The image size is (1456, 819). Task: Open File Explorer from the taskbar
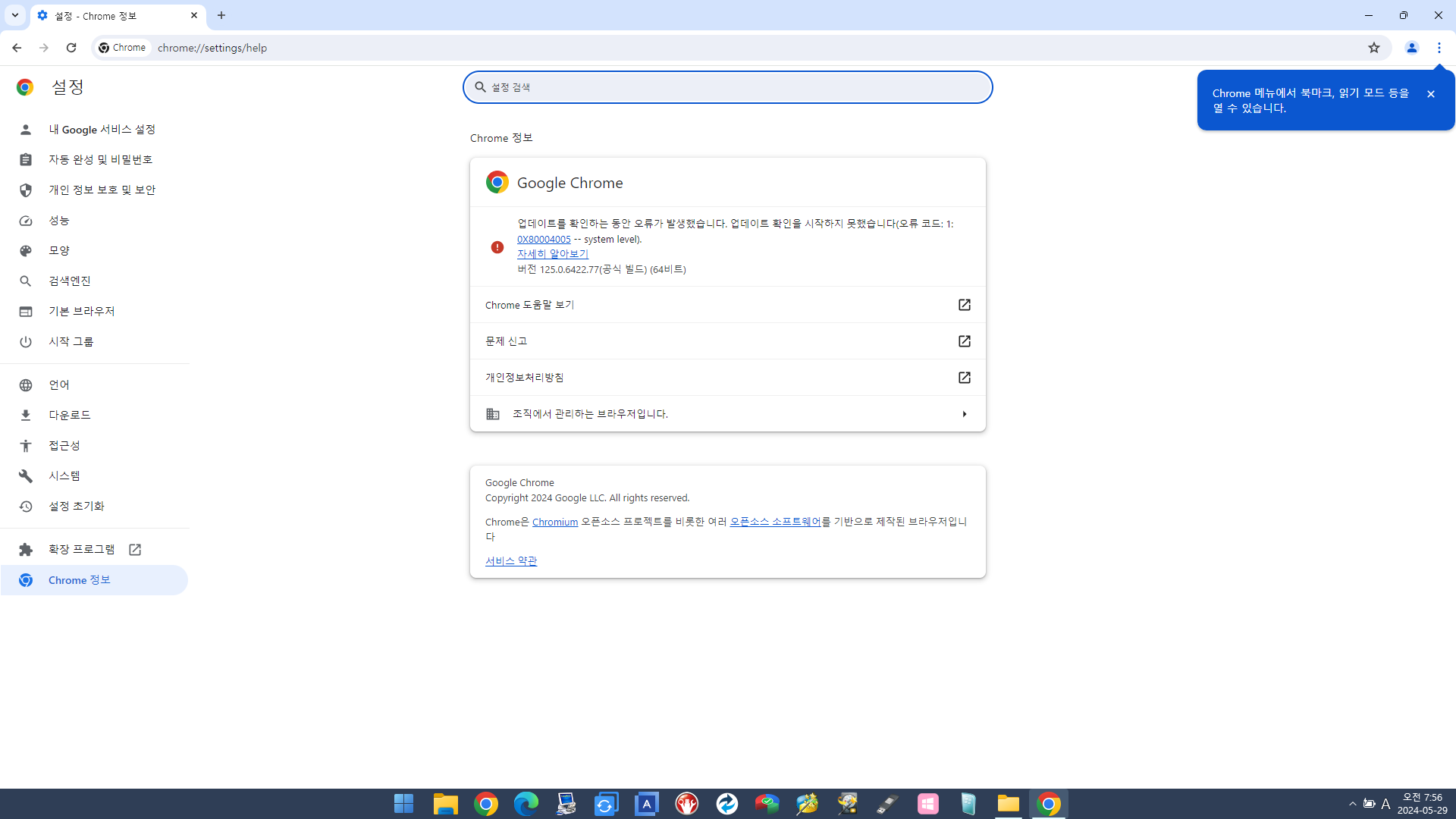point(445,804)
